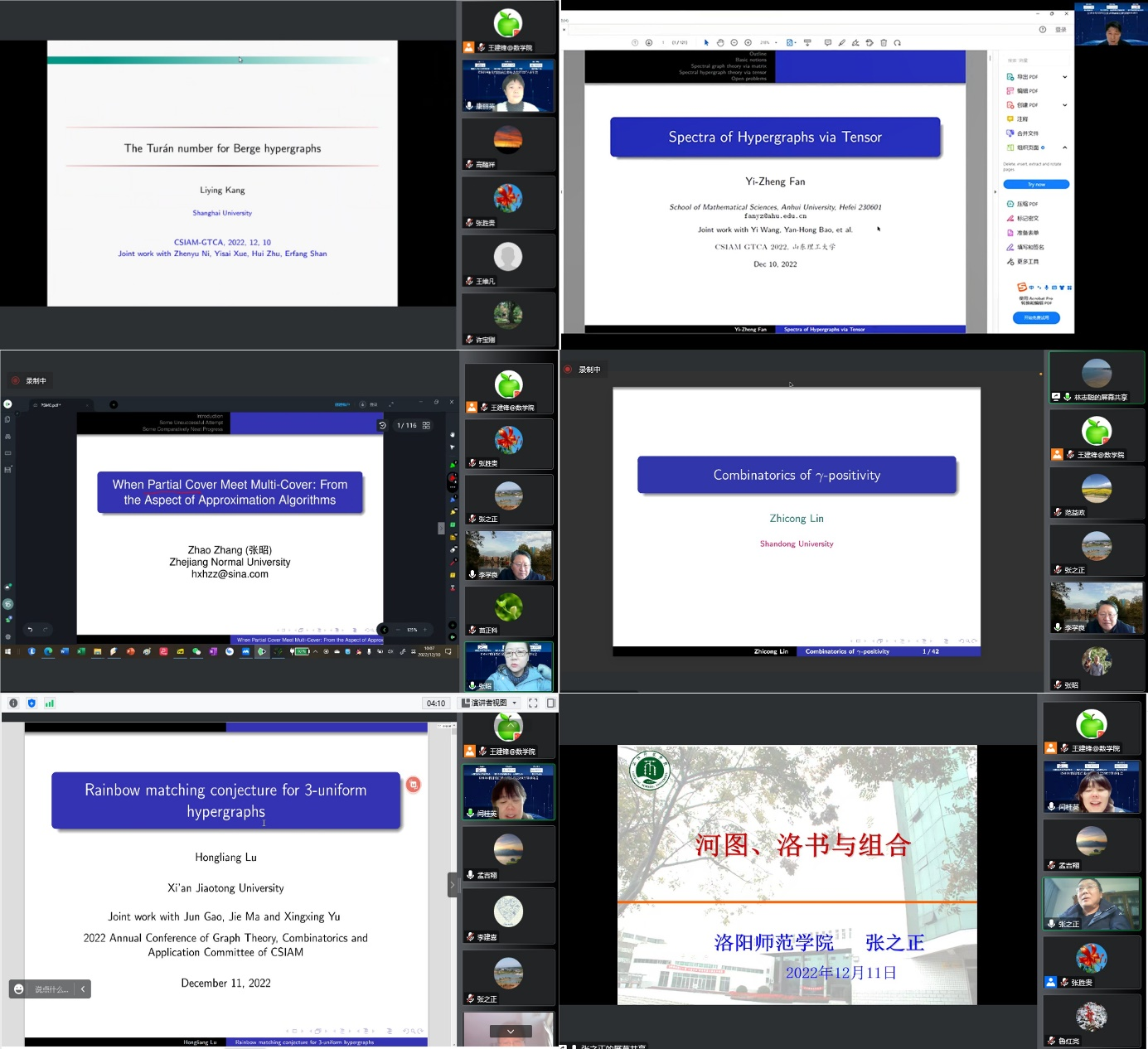Viewport: 1148px width, 1049px height.
Task: Open 合并文件 tool in Acrobat panel
Action: coord(1022,133)
